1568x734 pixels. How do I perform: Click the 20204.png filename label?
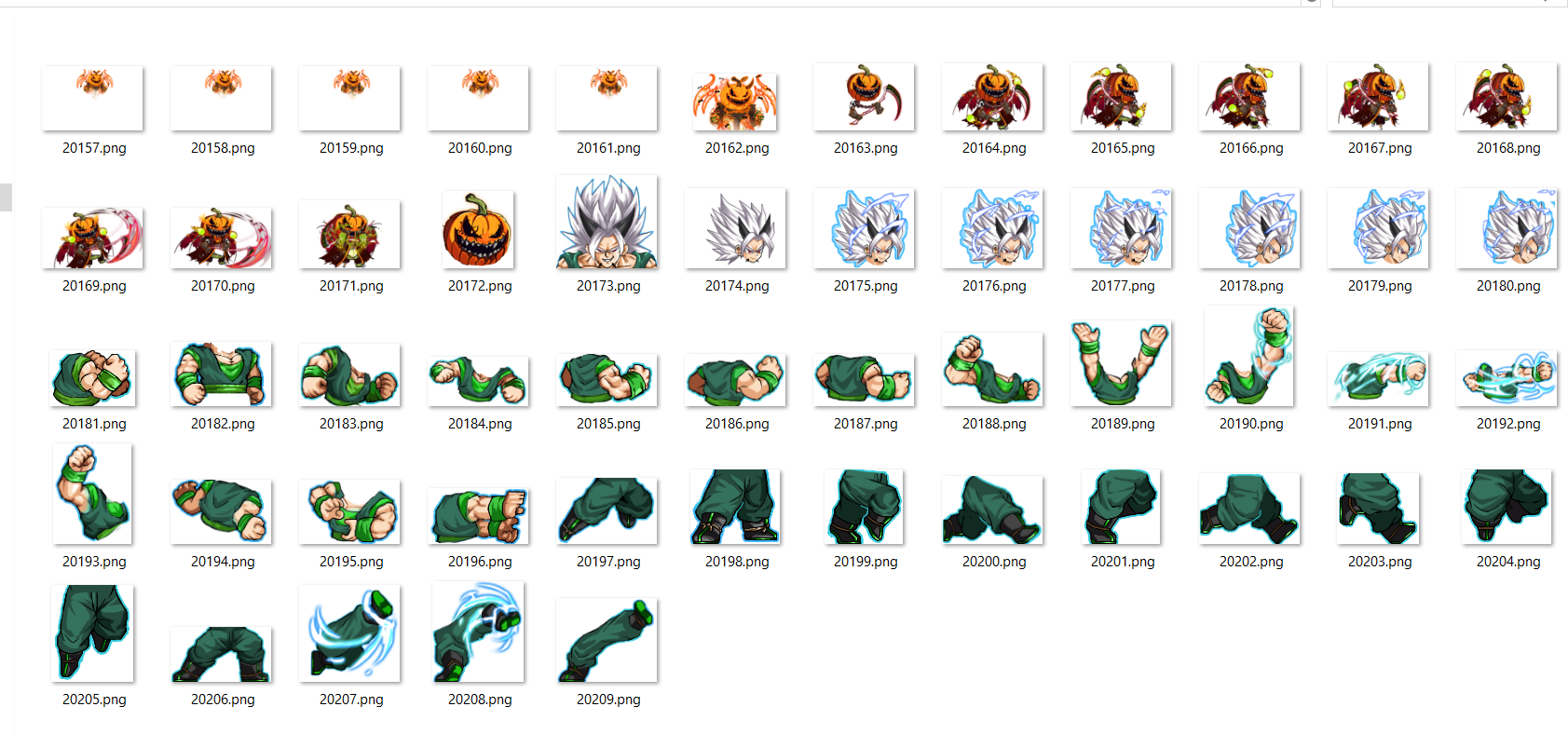[x=1507, y=562]
